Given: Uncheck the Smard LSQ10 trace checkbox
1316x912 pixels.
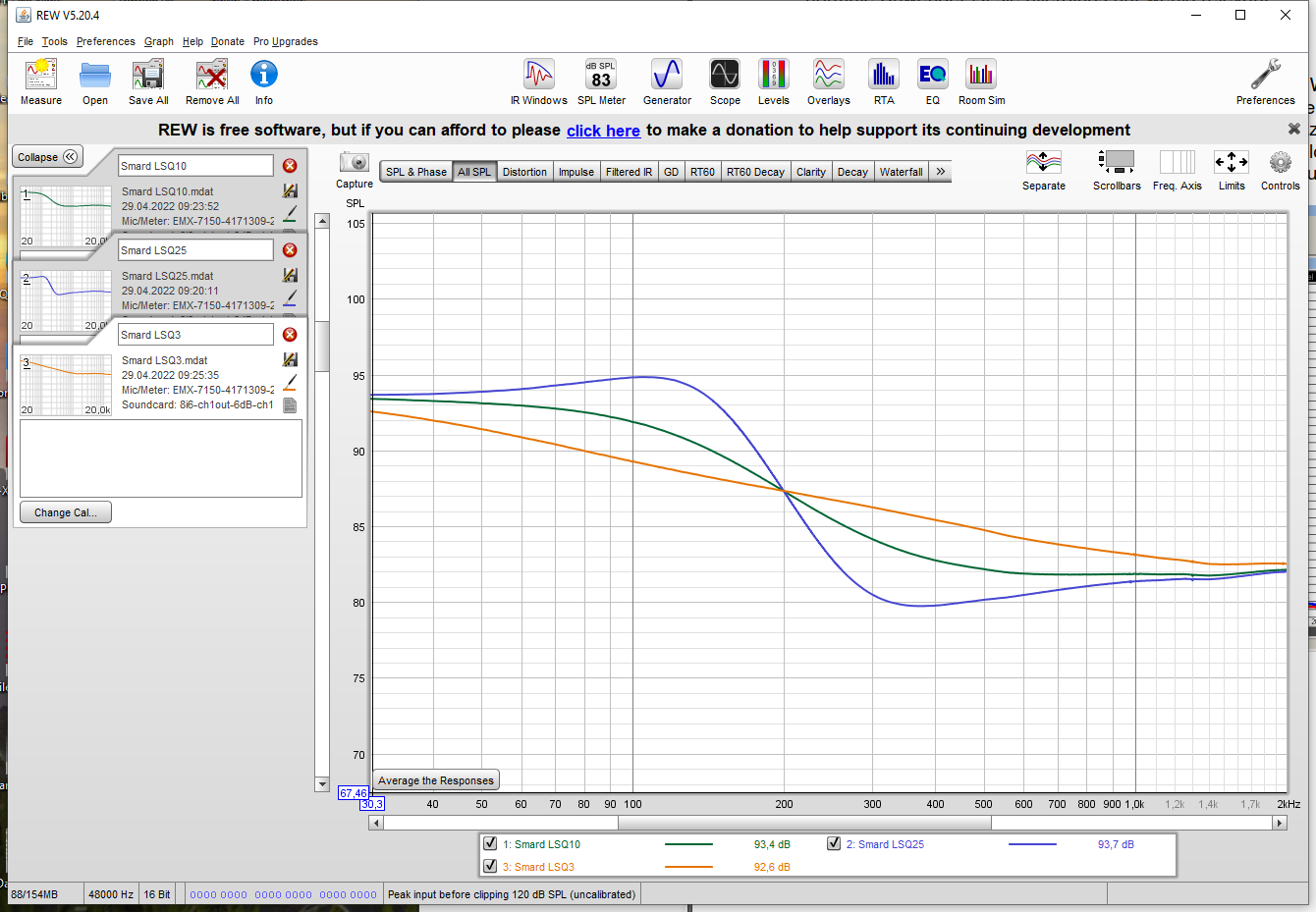Looking at the screenshot, I should 490,843.
